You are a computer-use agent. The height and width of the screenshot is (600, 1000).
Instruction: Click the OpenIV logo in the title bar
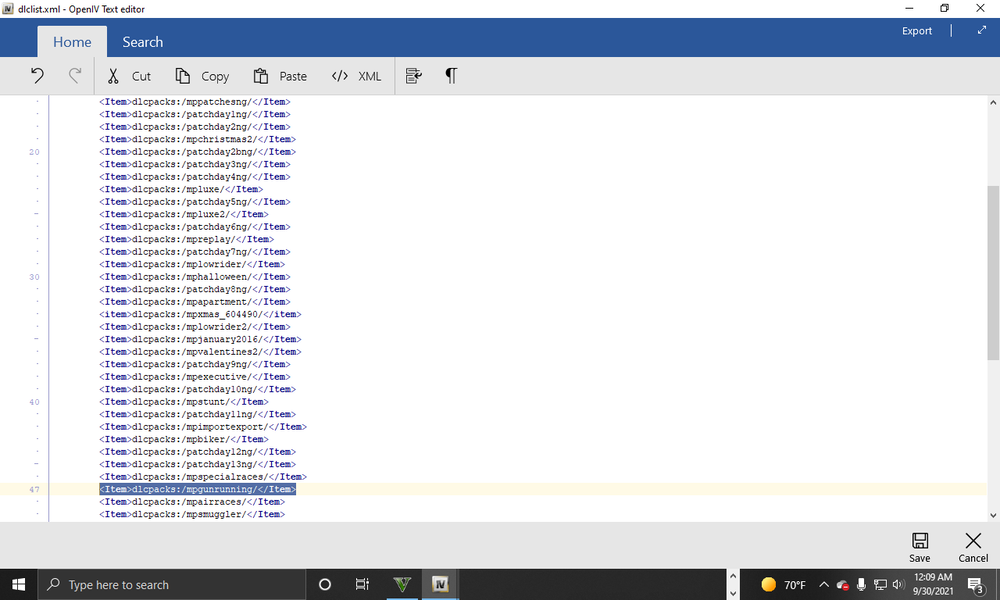[10, 9]
